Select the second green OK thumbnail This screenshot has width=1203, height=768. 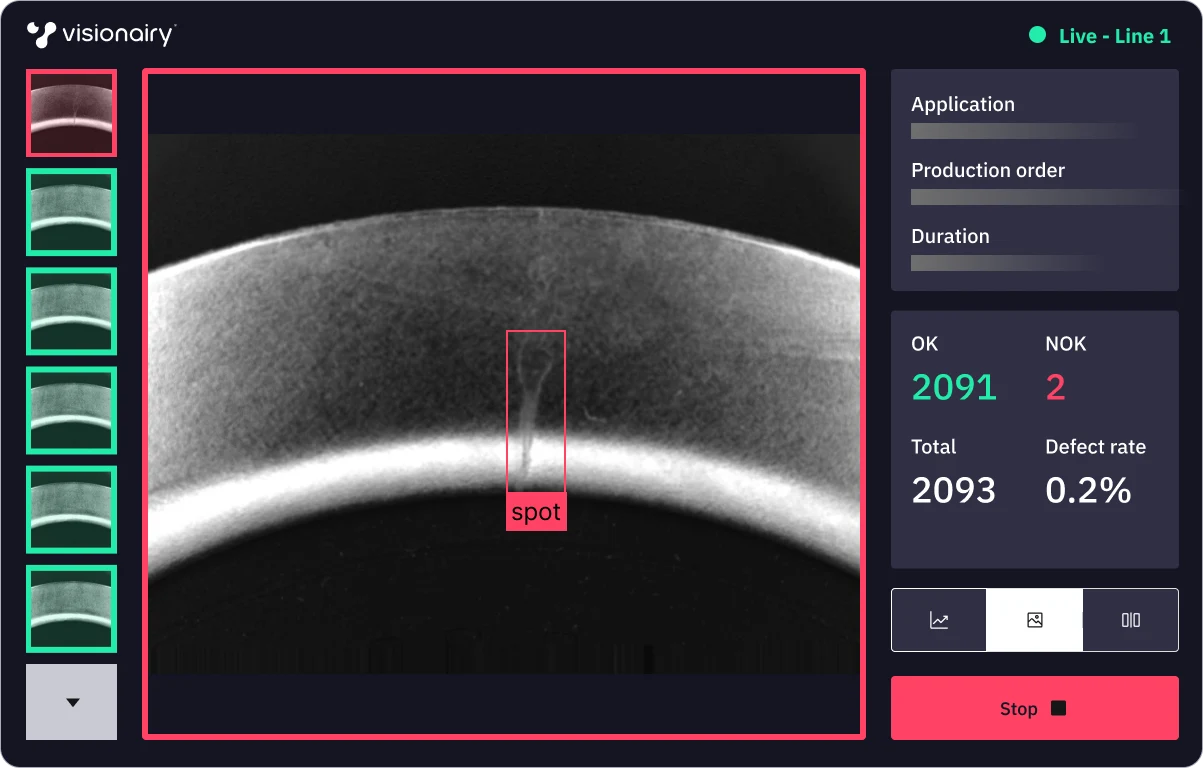tap(71, 311)
